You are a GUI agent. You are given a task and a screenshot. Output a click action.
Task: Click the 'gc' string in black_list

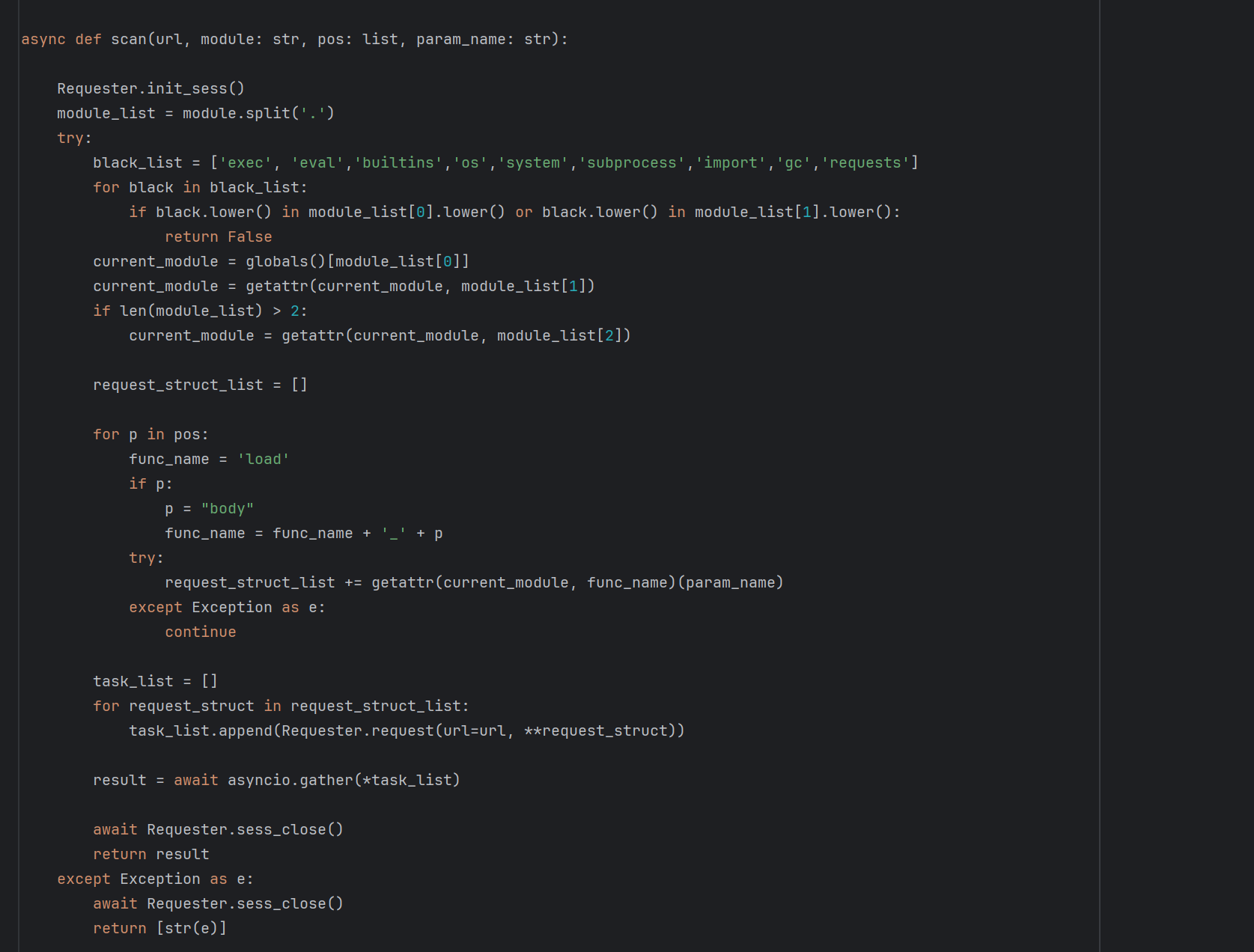(x=794, y=162)
